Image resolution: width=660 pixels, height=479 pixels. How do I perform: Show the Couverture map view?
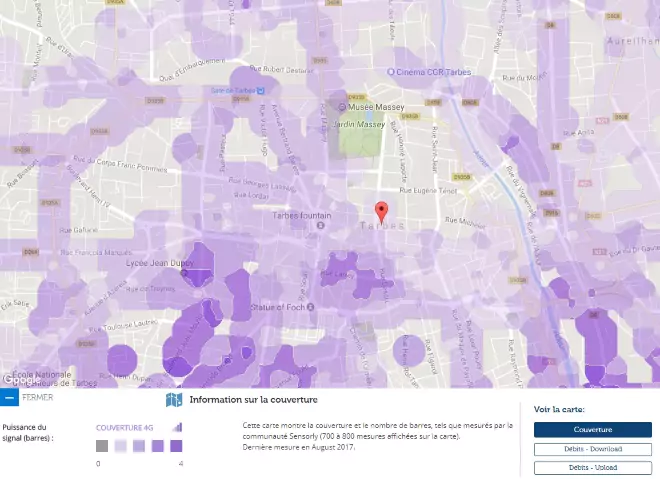pyautogui.click(x=592, y=430)
